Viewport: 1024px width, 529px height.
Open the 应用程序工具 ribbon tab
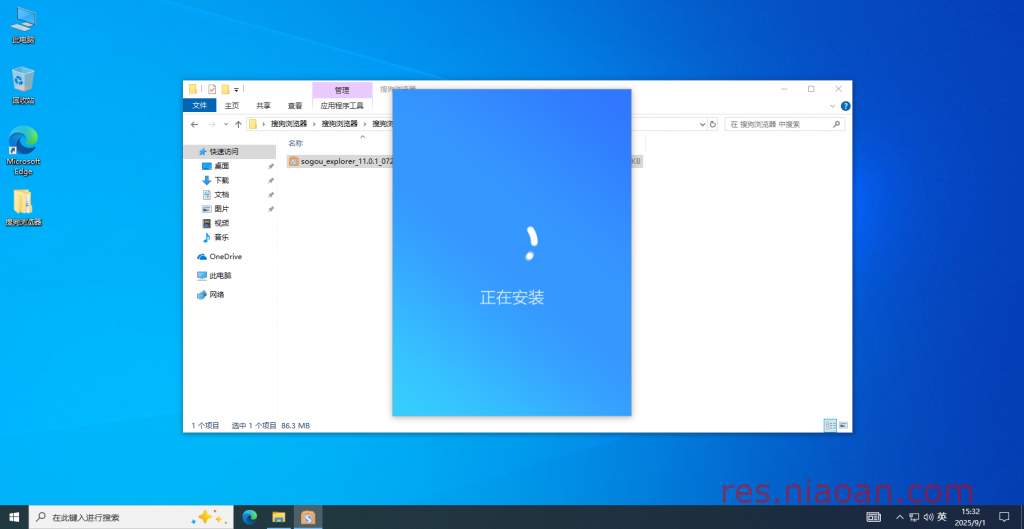click(x=342, y=105)
